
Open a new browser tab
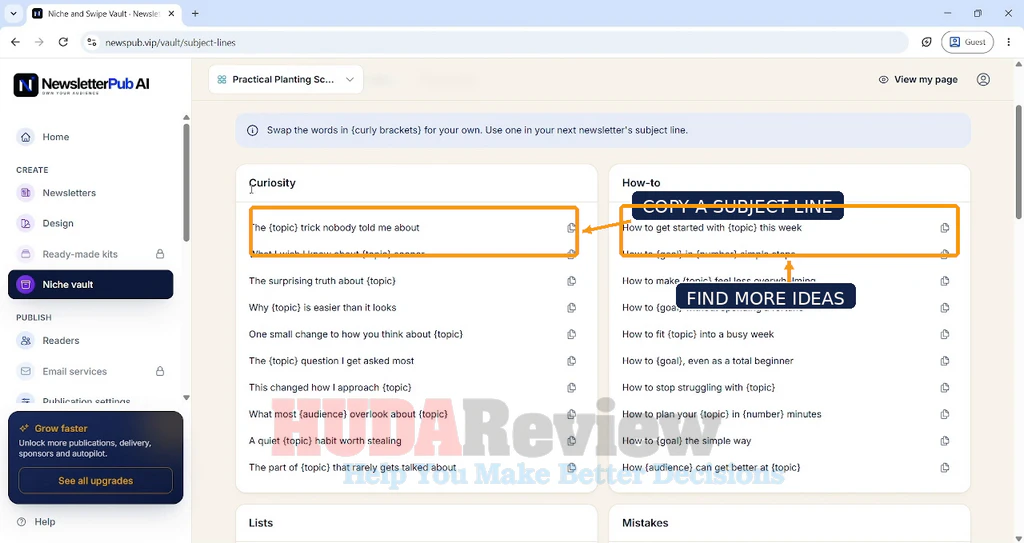click(195, 13)
